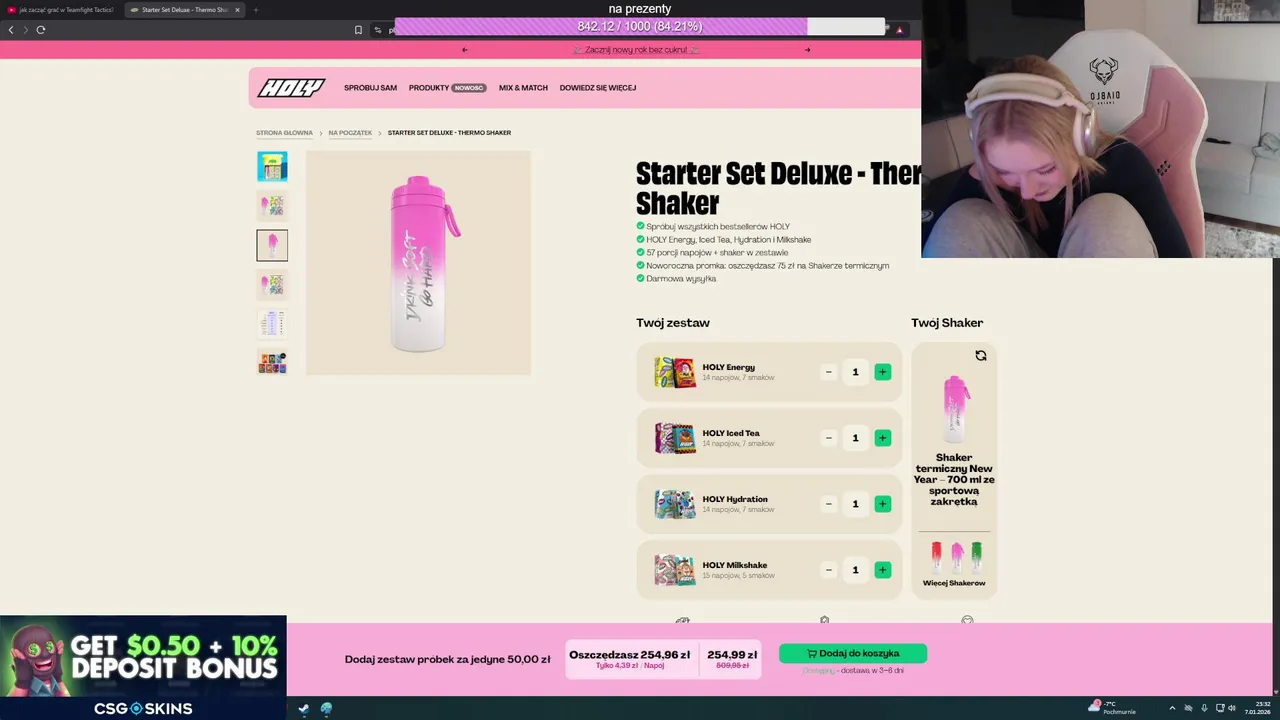
Task: Open the SPRÓBUJ SAM menu item
Action: [370, 88]
